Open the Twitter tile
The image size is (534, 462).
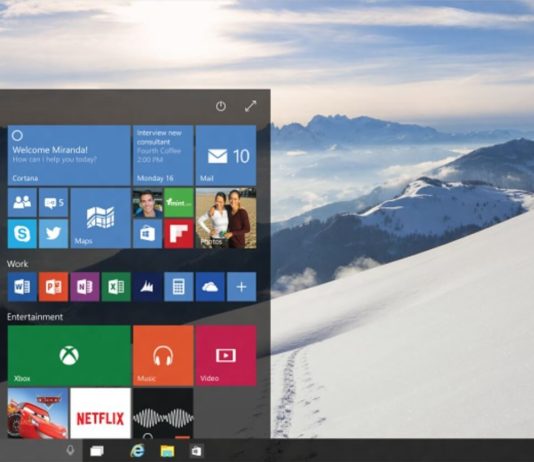[x=53, y=234]
